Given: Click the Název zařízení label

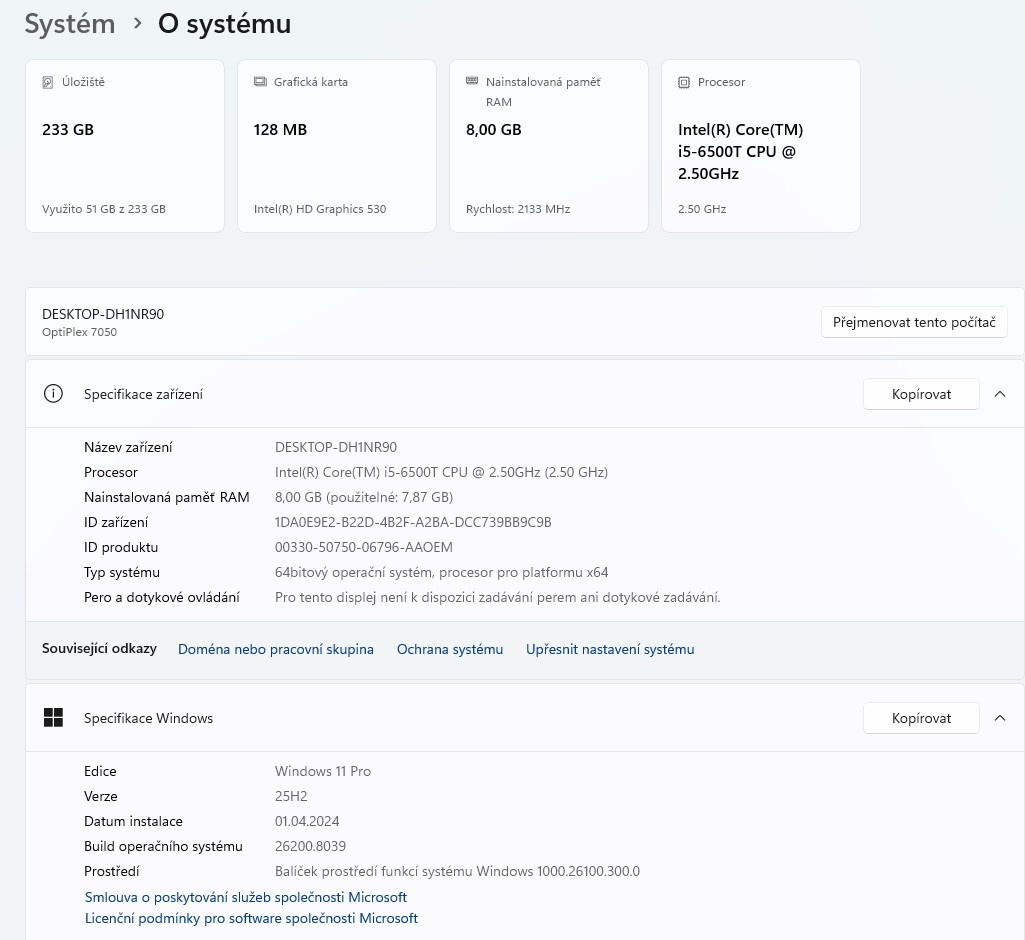Looking at the screenshot, I should (x=128, y=447).
